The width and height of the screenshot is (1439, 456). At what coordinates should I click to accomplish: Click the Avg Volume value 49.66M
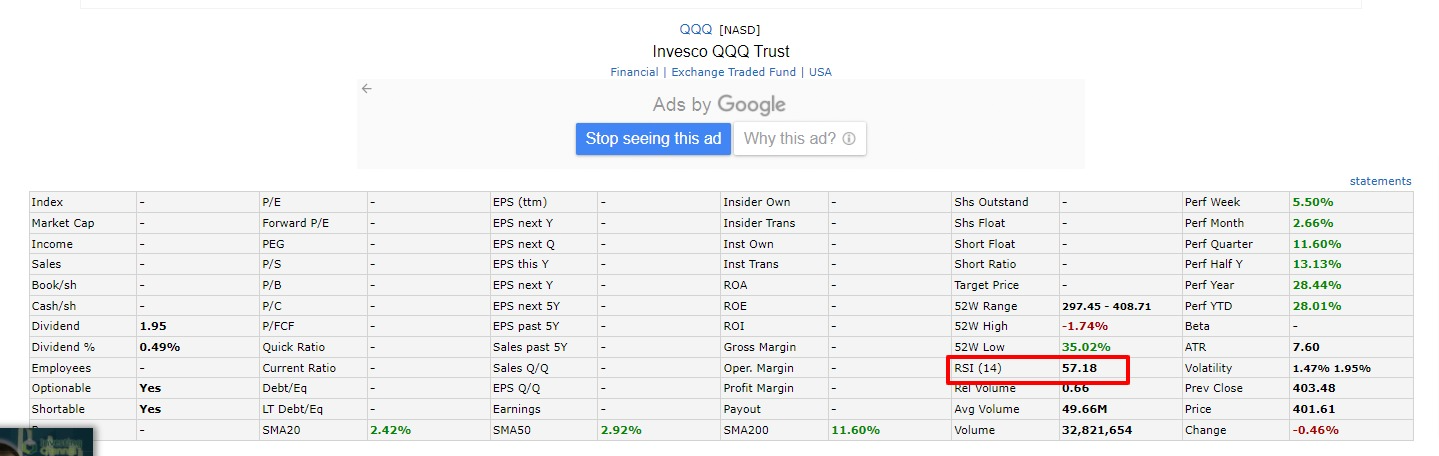click(1085, 409)
